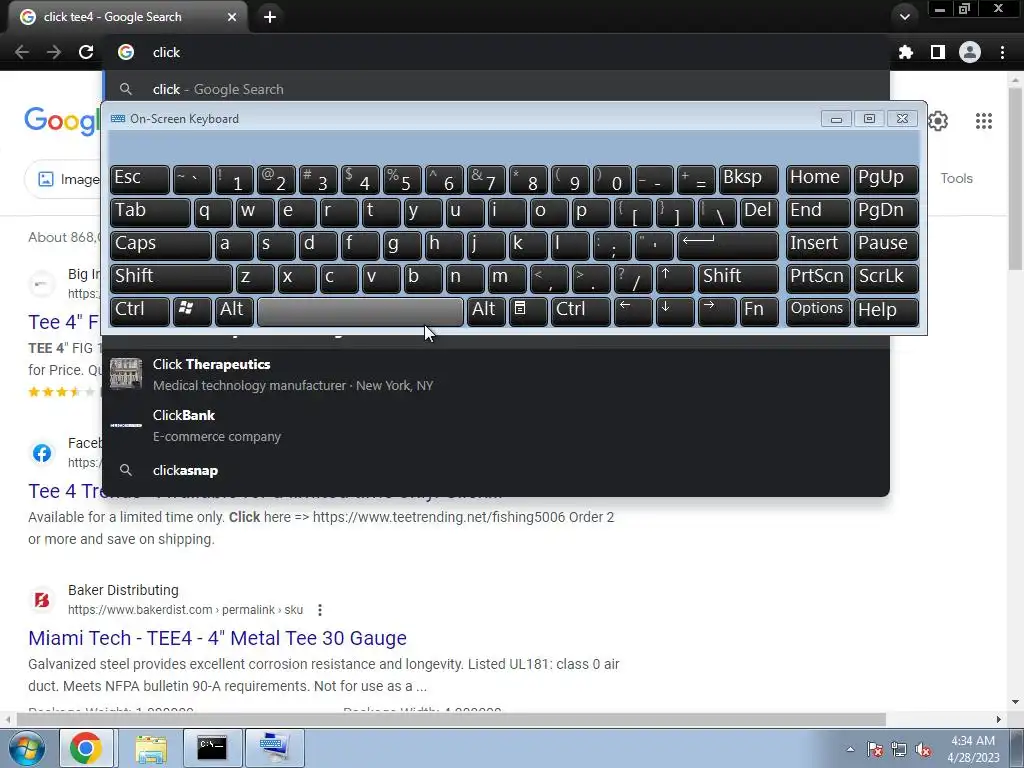Toggle the ScrLk key
The image size is (1024, 768).
pos(886,278)
